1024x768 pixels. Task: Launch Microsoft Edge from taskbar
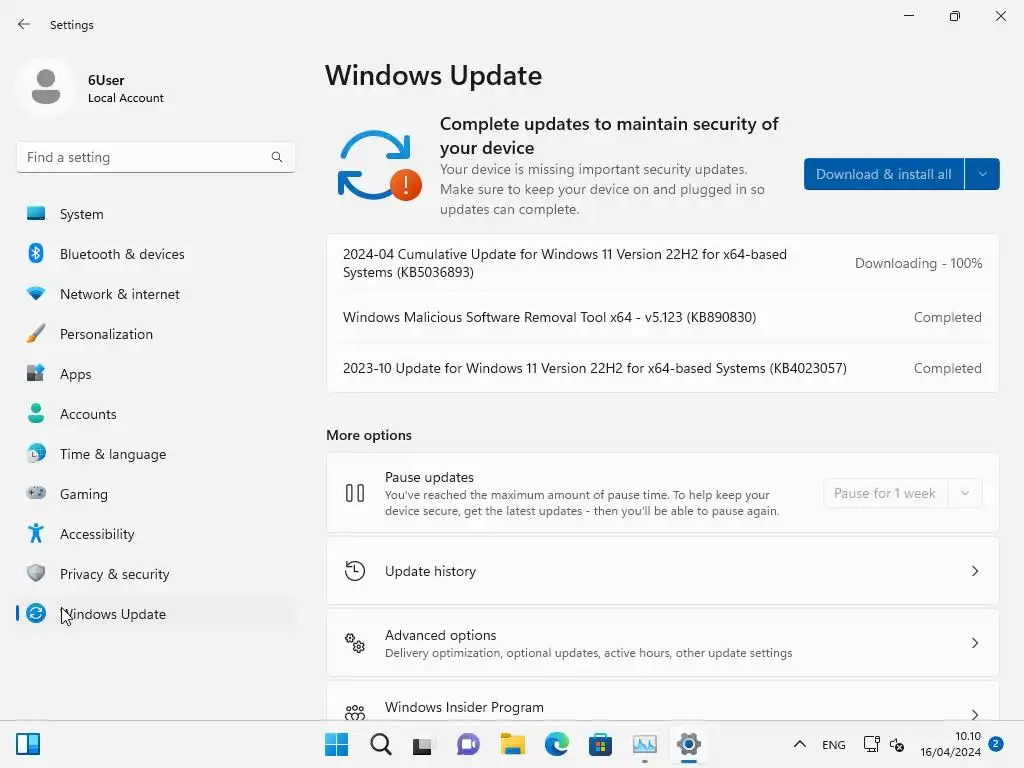pos(556,744)
